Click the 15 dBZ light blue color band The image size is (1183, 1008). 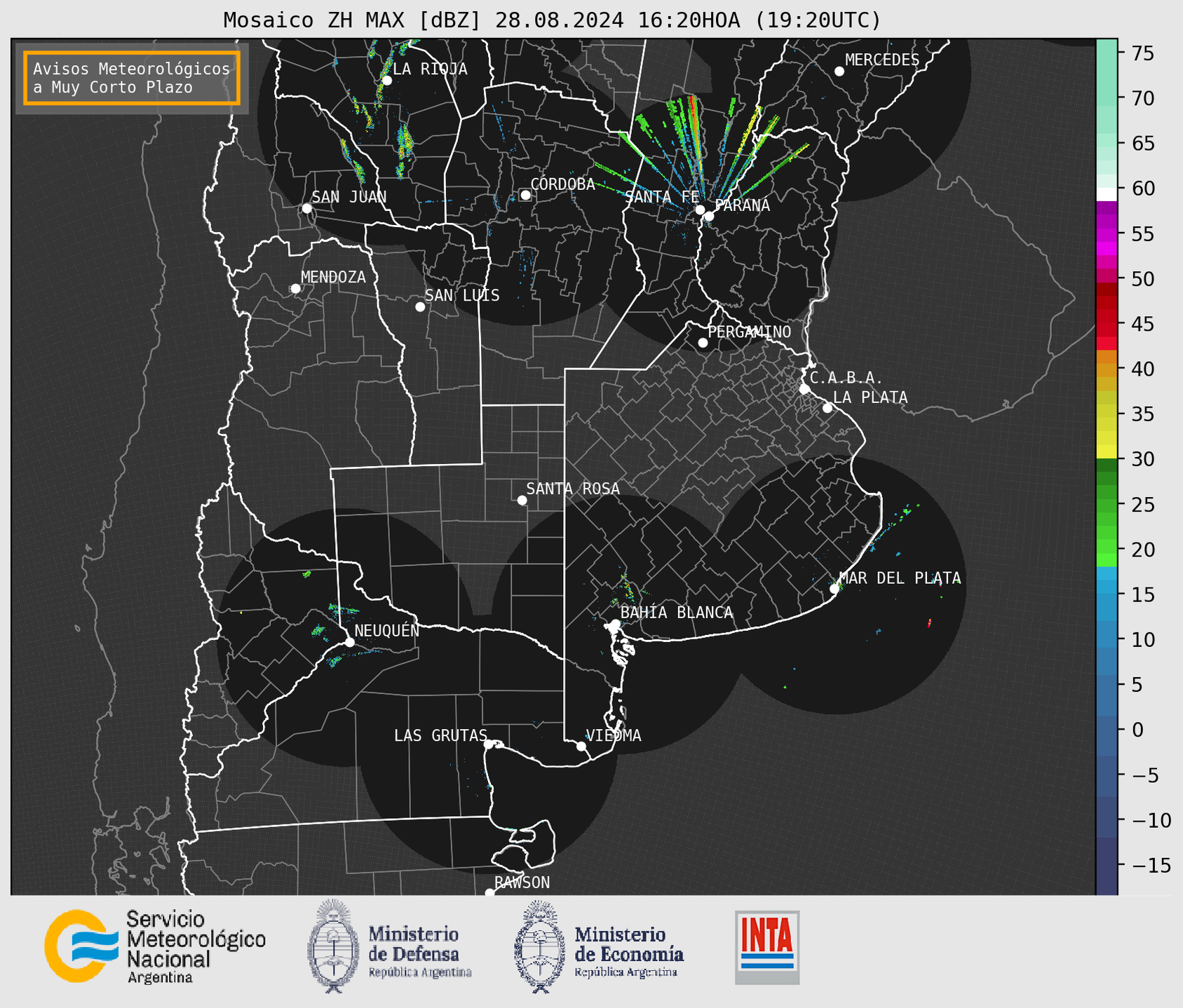[x=1107, y=594]
